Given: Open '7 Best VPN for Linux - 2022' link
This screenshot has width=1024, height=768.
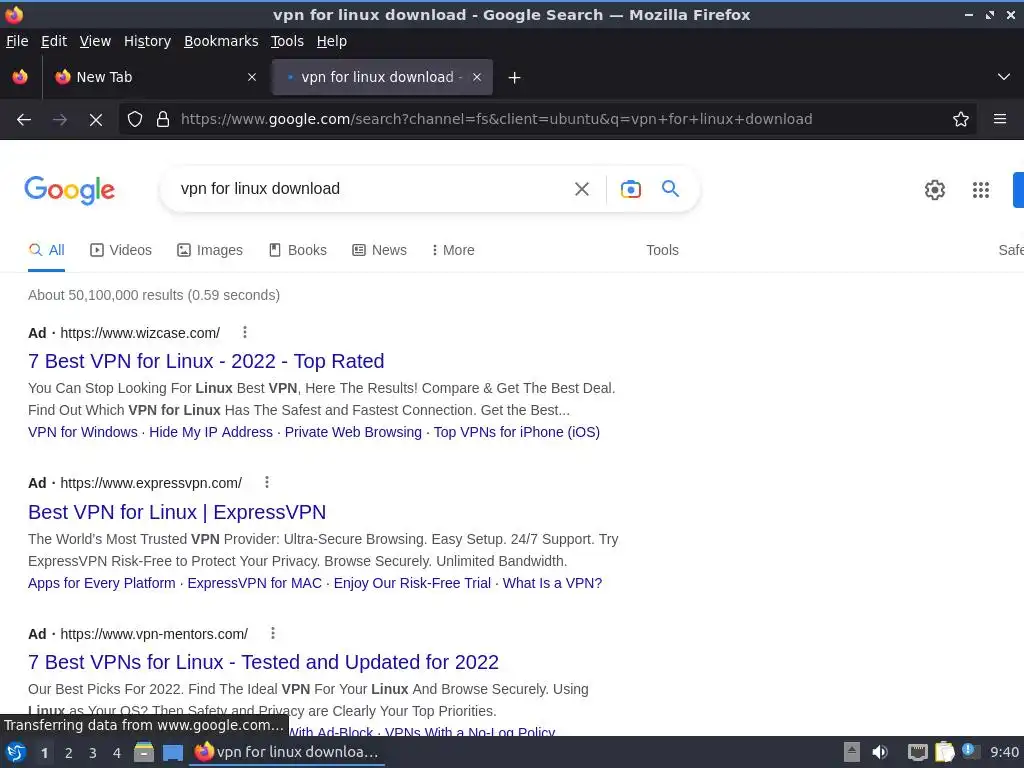Looking at the screenshot, I should 206,361.
